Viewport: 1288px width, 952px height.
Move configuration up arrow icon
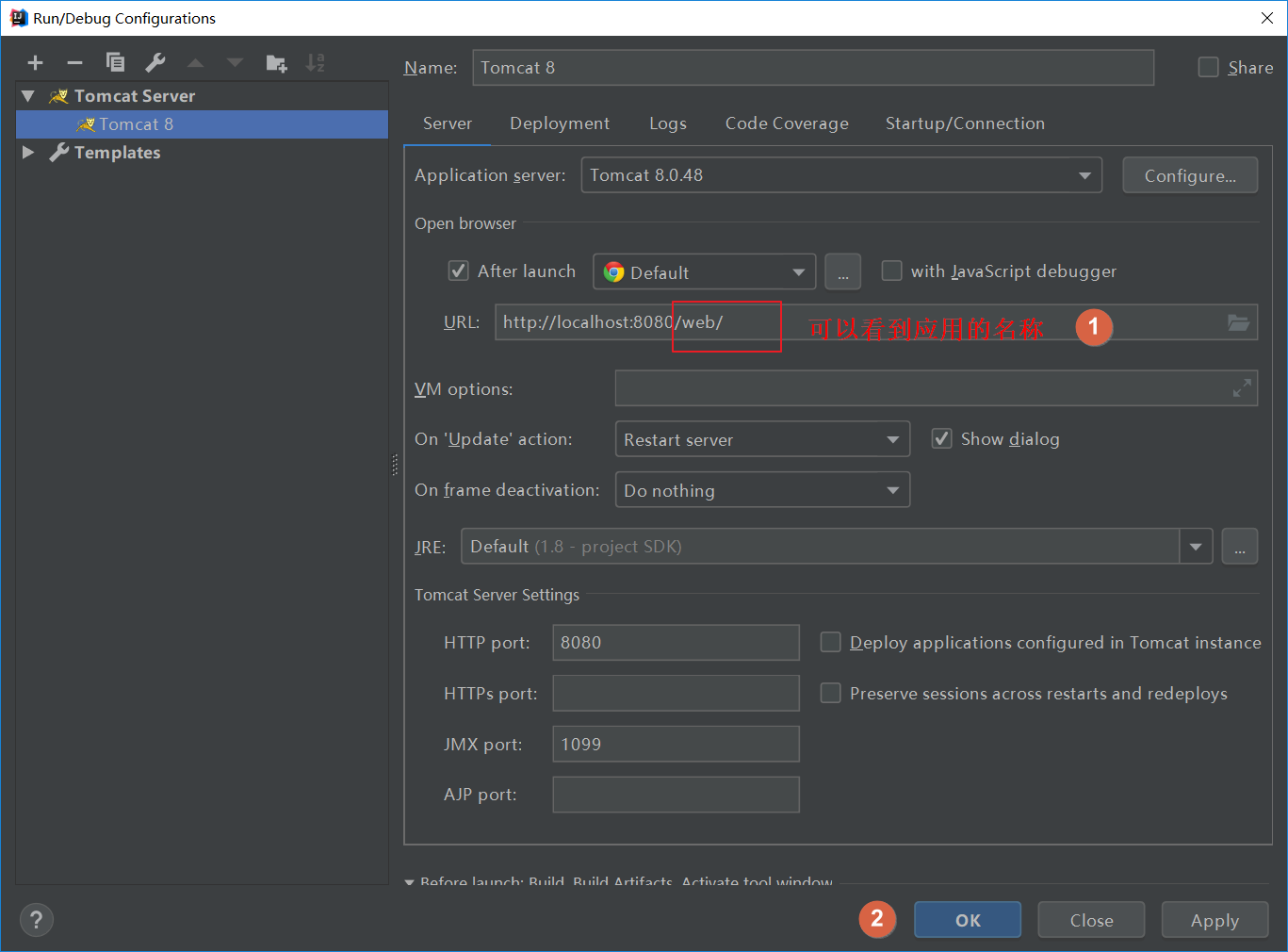pyautogui.click(x=195, y=63)
